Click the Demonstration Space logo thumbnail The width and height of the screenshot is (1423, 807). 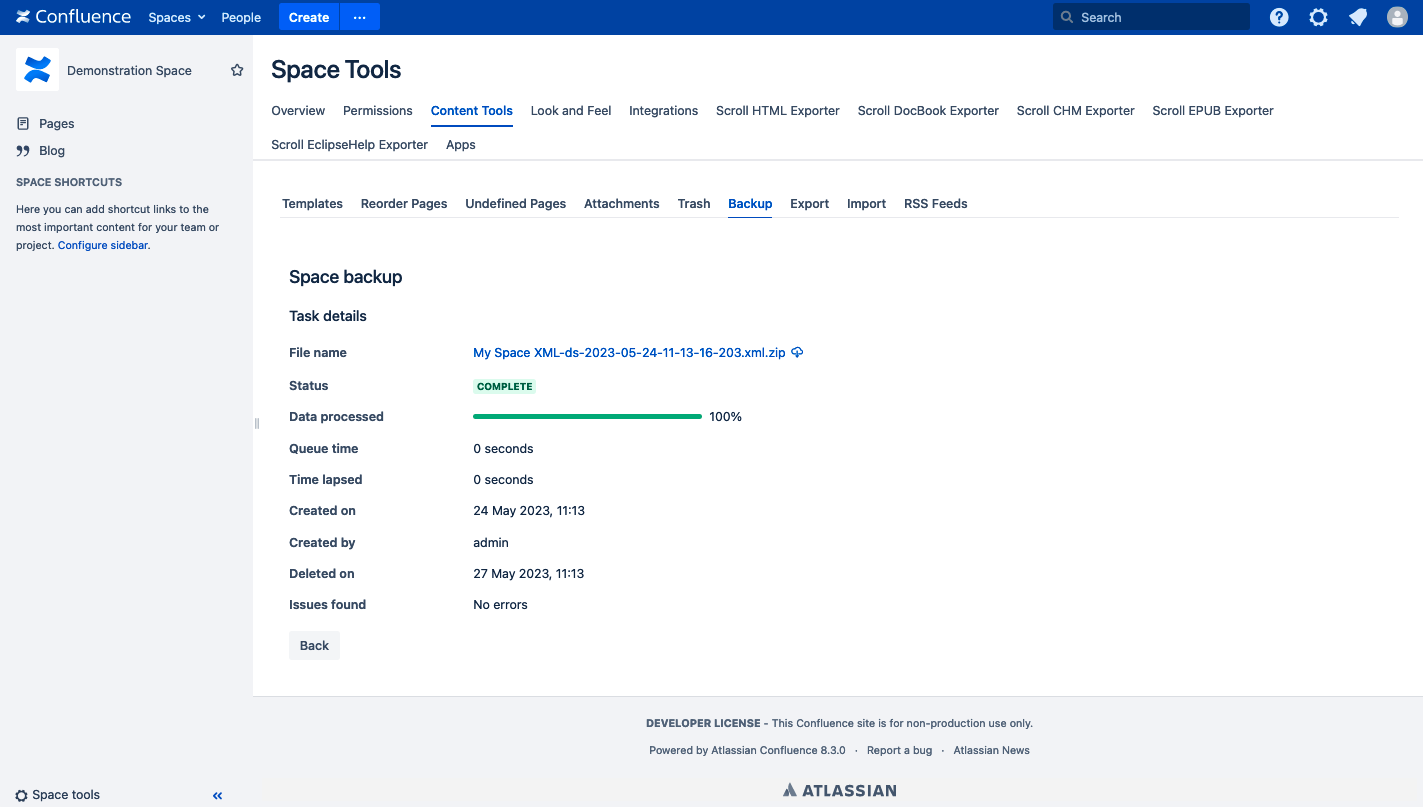click(37, 70)
